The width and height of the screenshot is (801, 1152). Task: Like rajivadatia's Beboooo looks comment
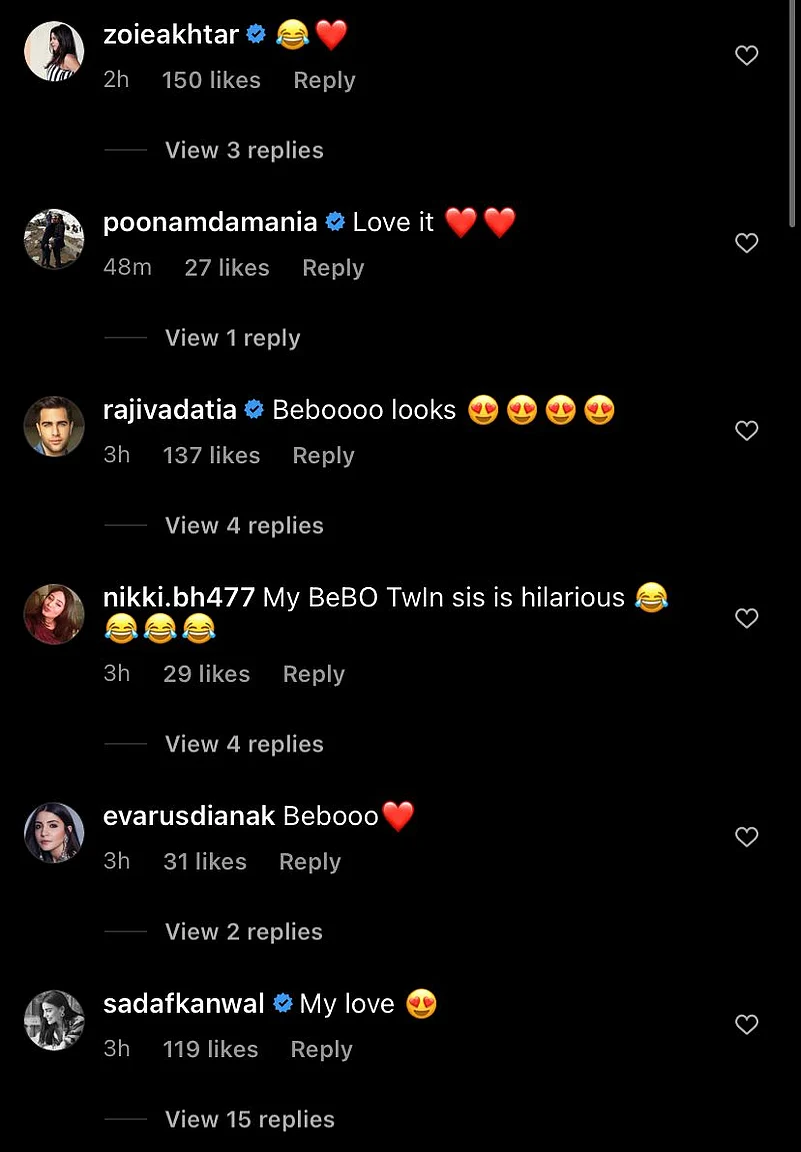click(747, 431)
